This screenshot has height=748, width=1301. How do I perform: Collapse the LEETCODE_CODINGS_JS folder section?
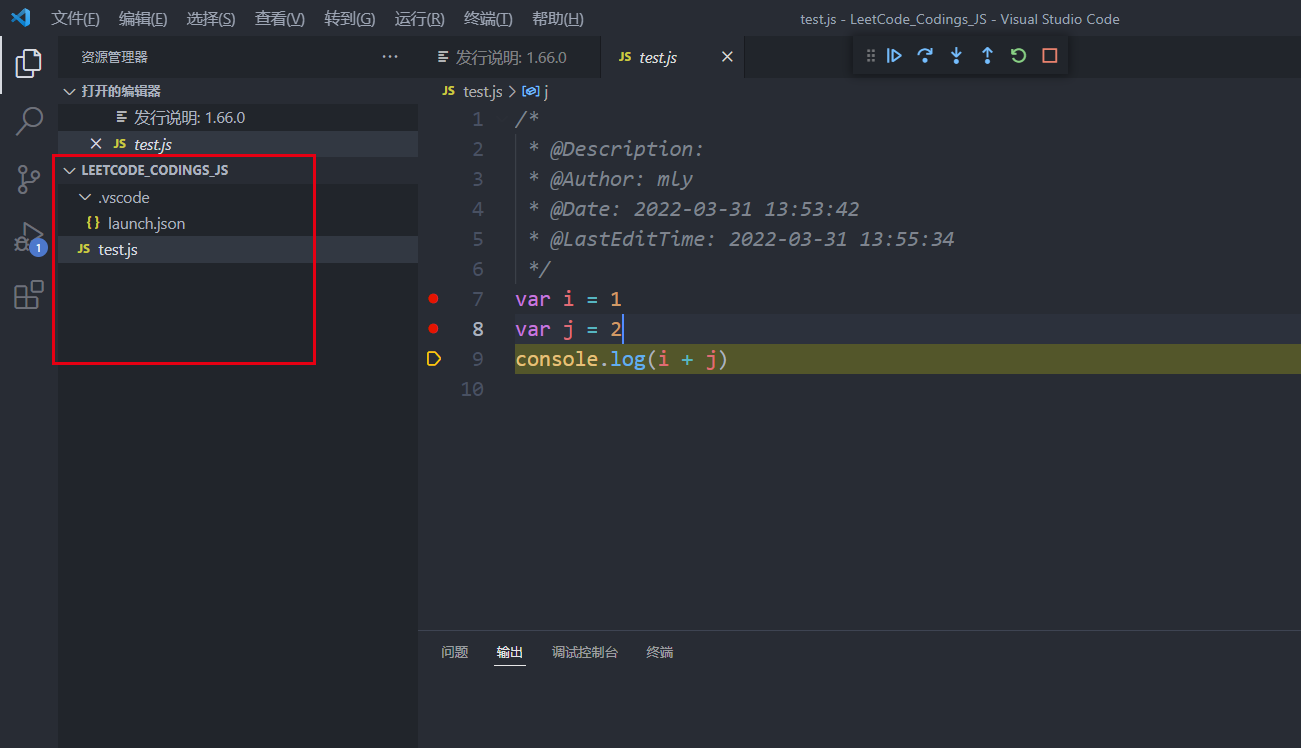pyautogui.click(x=69, y=170)
